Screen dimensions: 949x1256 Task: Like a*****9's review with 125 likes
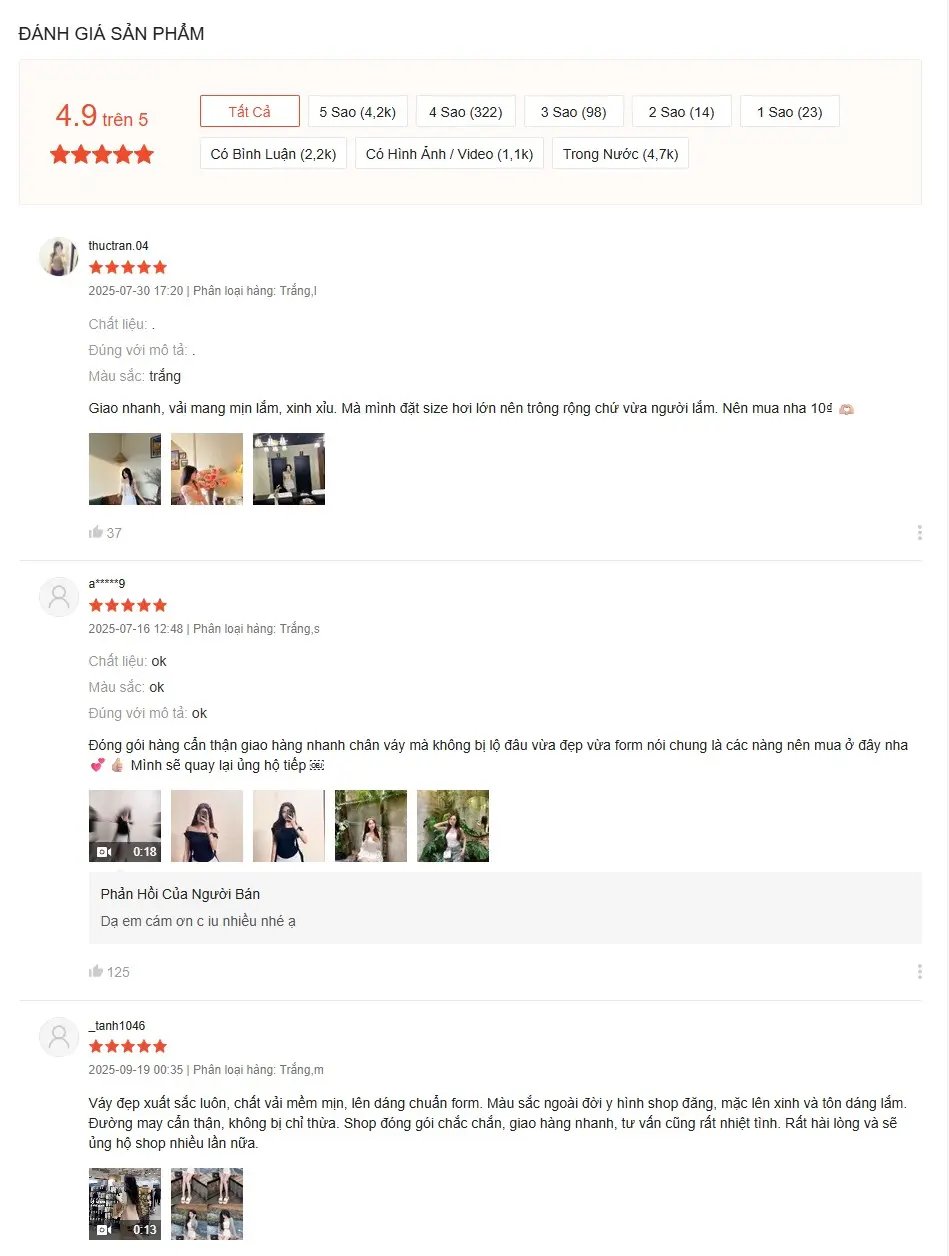96,971
